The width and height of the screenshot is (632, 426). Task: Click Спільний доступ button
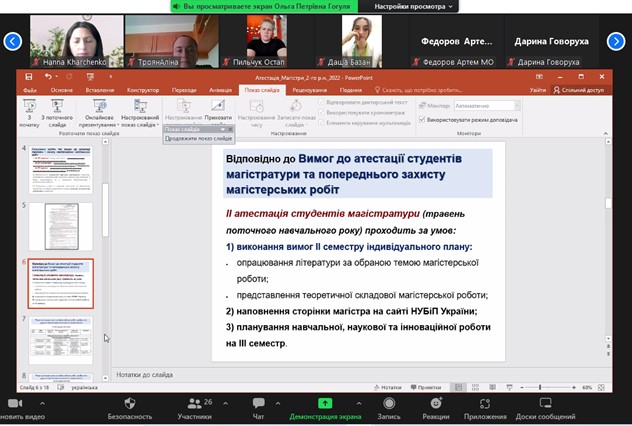579,90
